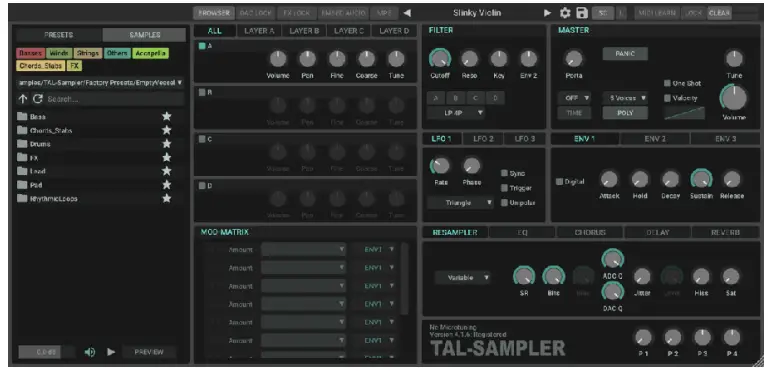Click the PANIC button
This screenshot has width=769, height=371.
tap(625, 53)
